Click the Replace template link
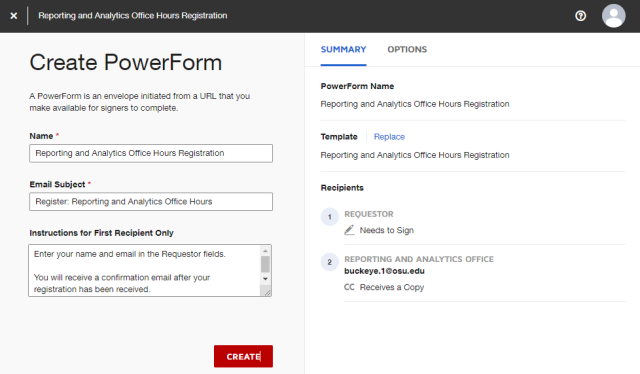This screenshot has width=640, height=374. pos(389,137)
